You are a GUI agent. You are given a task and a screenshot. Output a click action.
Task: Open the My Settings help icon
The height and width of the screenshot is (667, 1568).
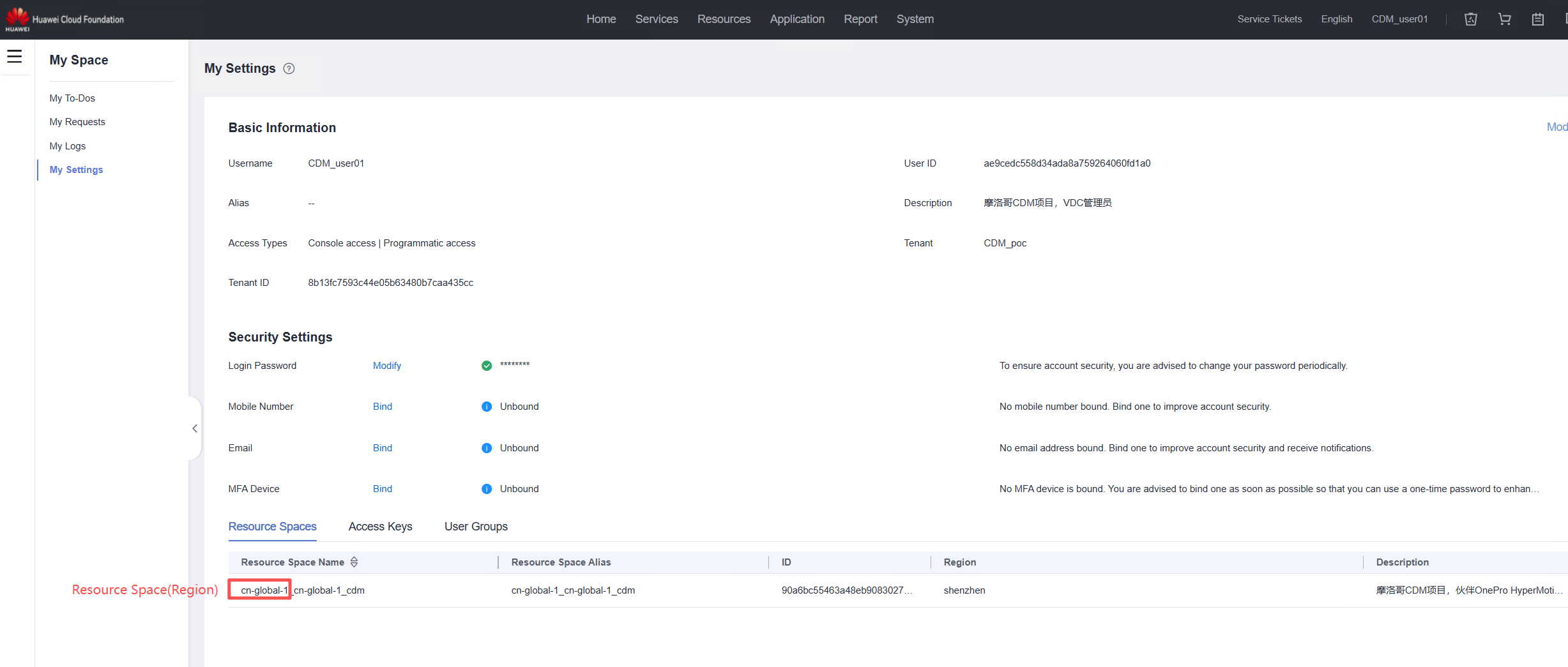point(289,68)
